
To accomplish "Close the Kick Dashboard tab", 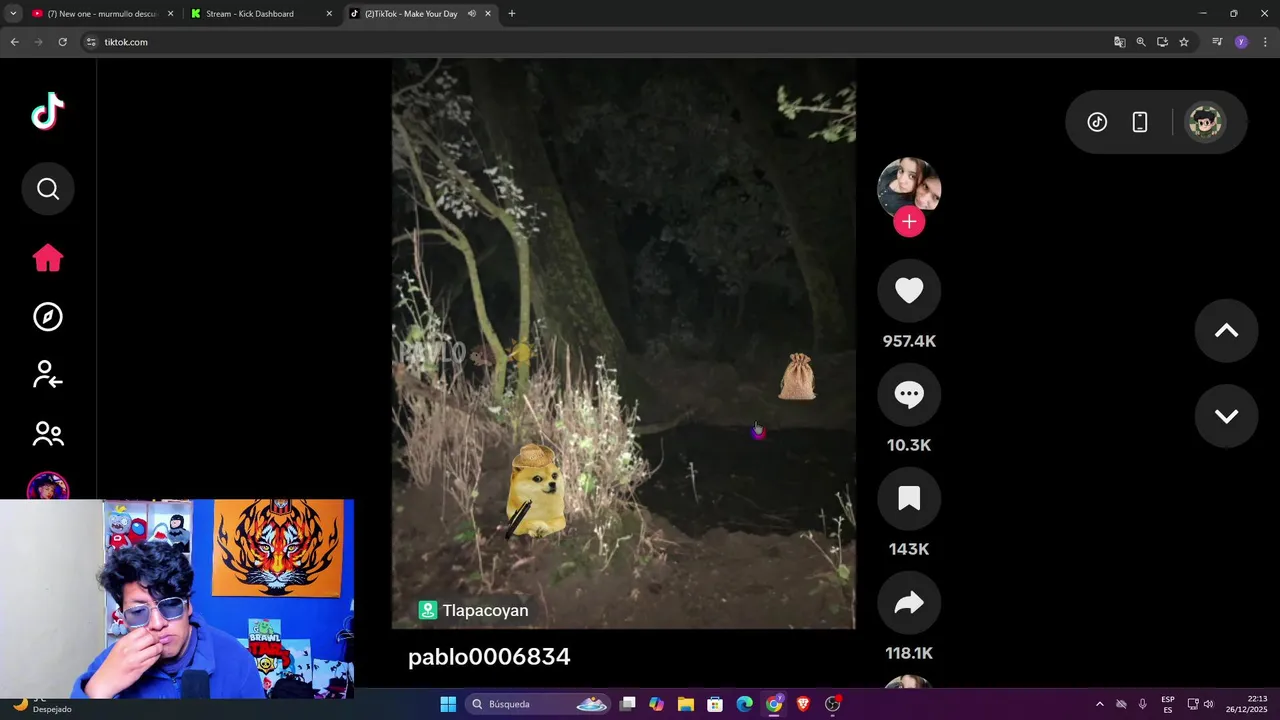I will tap(329, 14).
